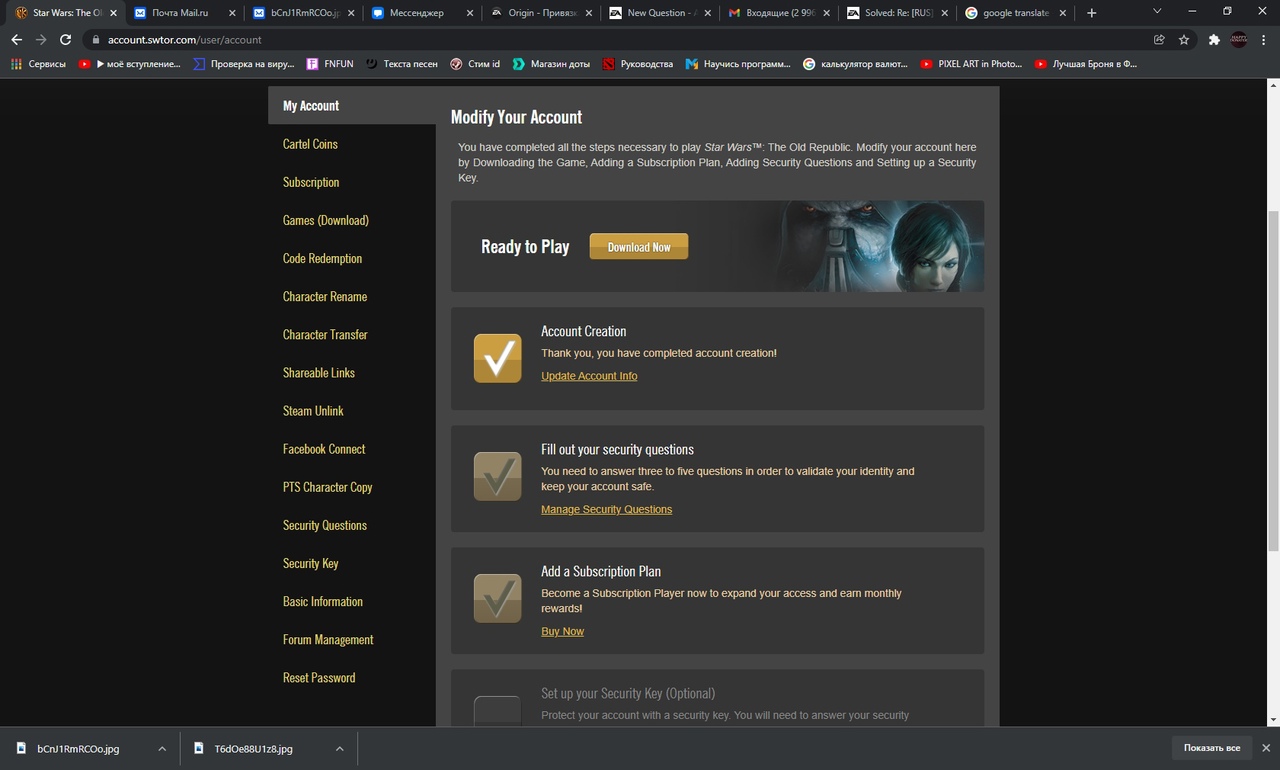The image size is (1280, 770).
Task: Click the Показать все downloads button
Action: point(1211,748)
